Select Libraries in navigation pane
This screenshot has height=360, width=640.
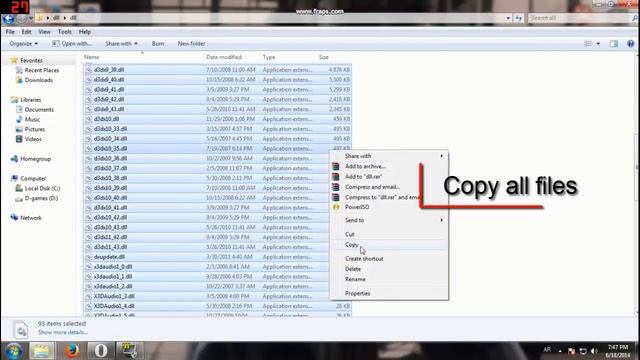(31, 100)
